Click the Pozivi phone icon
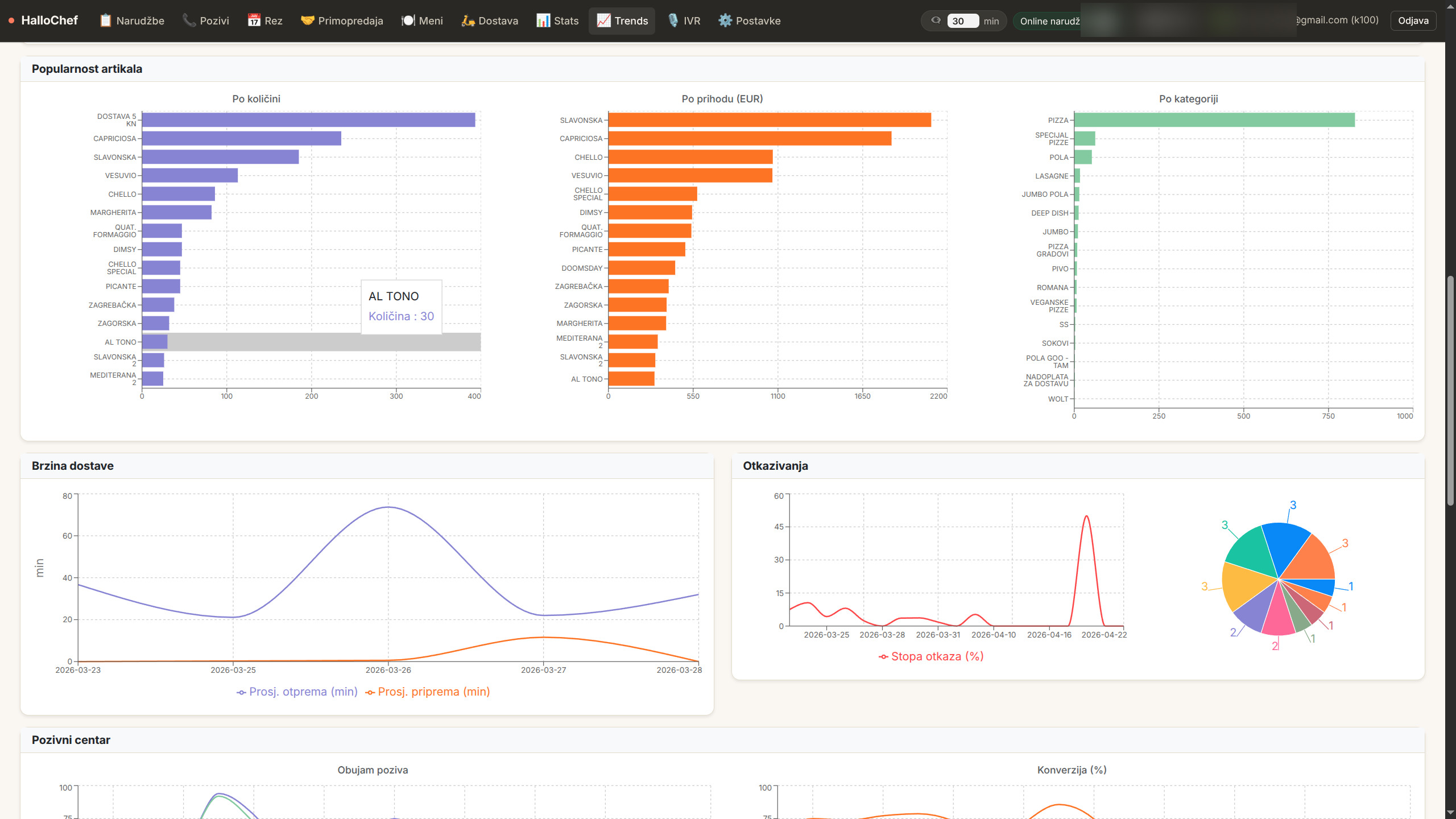 [x=189, y=20]
